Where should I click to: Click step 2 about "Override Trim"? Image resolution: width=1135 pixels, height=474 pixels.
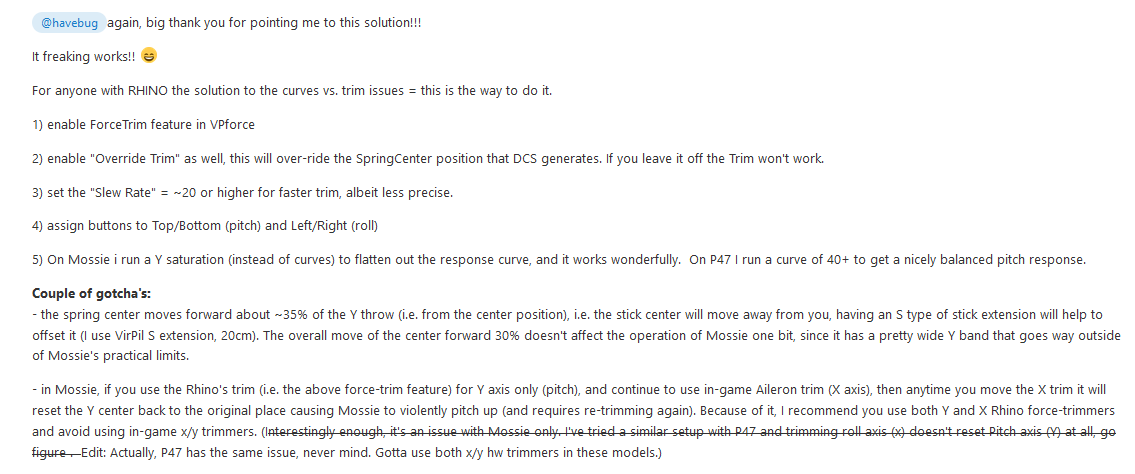pos(428,158)
